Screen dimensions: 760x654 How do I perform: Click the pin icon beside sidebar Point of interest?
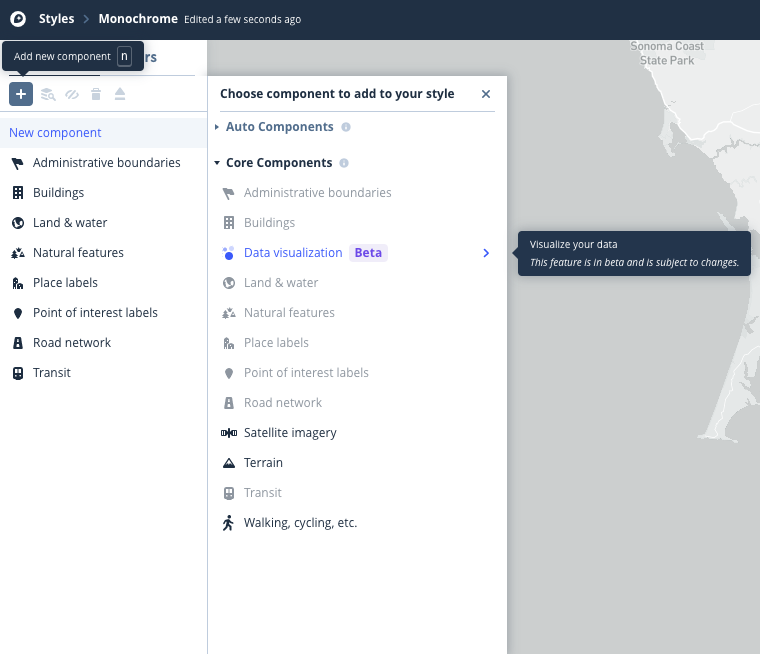(18, 314)
